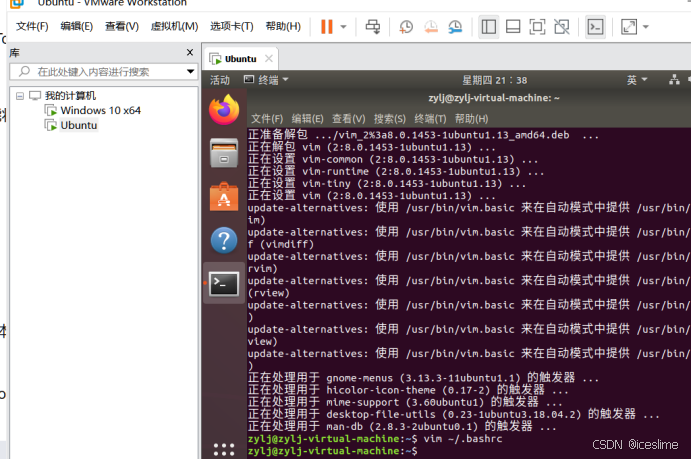The width and height of the screenshot is (692, 459).
Task: Click the hicolor-icon-theme 的触发器 line
Action: [408, 390]
